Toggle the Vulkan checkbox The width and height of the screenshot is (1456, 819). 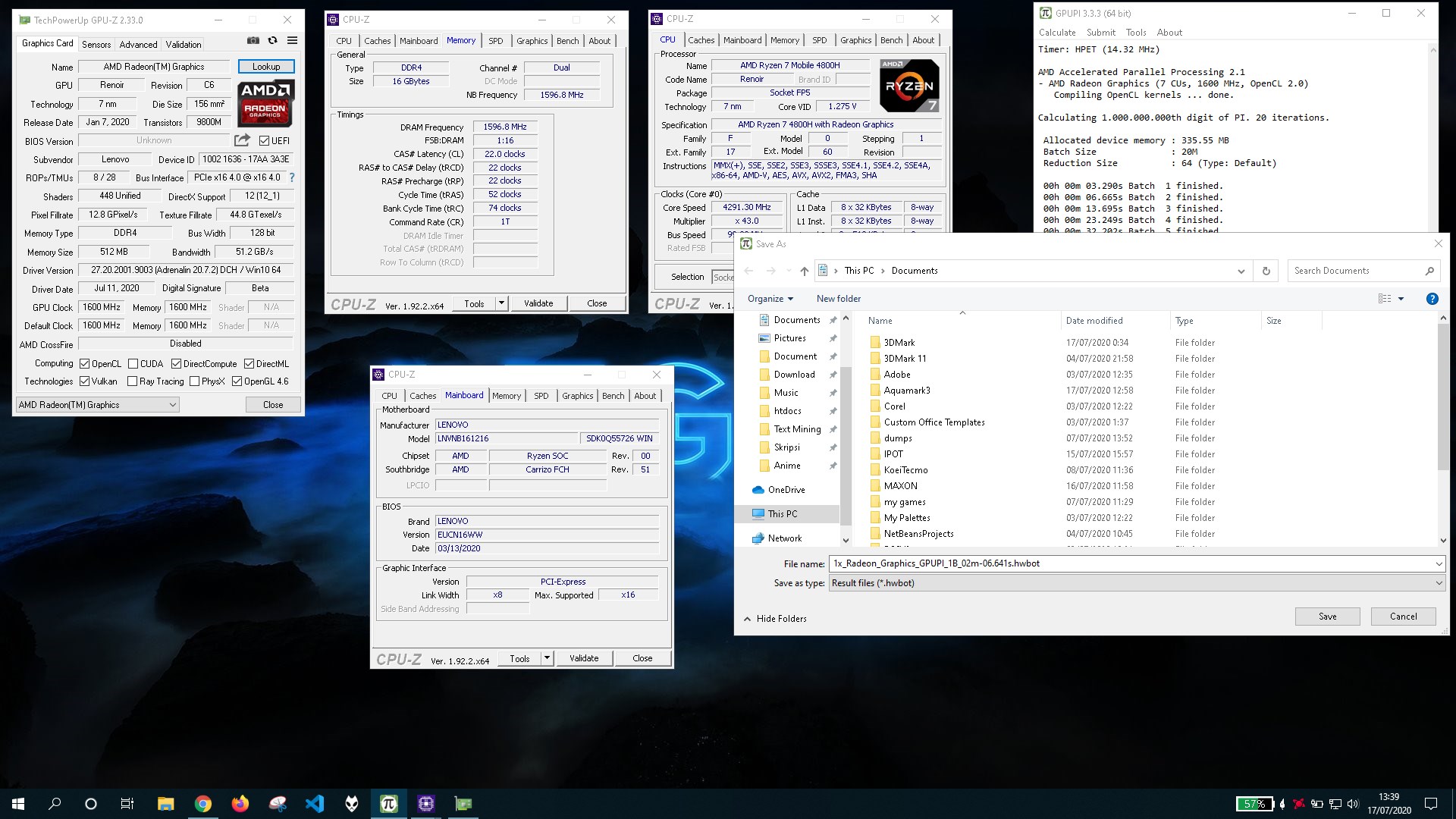pyautogui.click(x=85, y=381)
